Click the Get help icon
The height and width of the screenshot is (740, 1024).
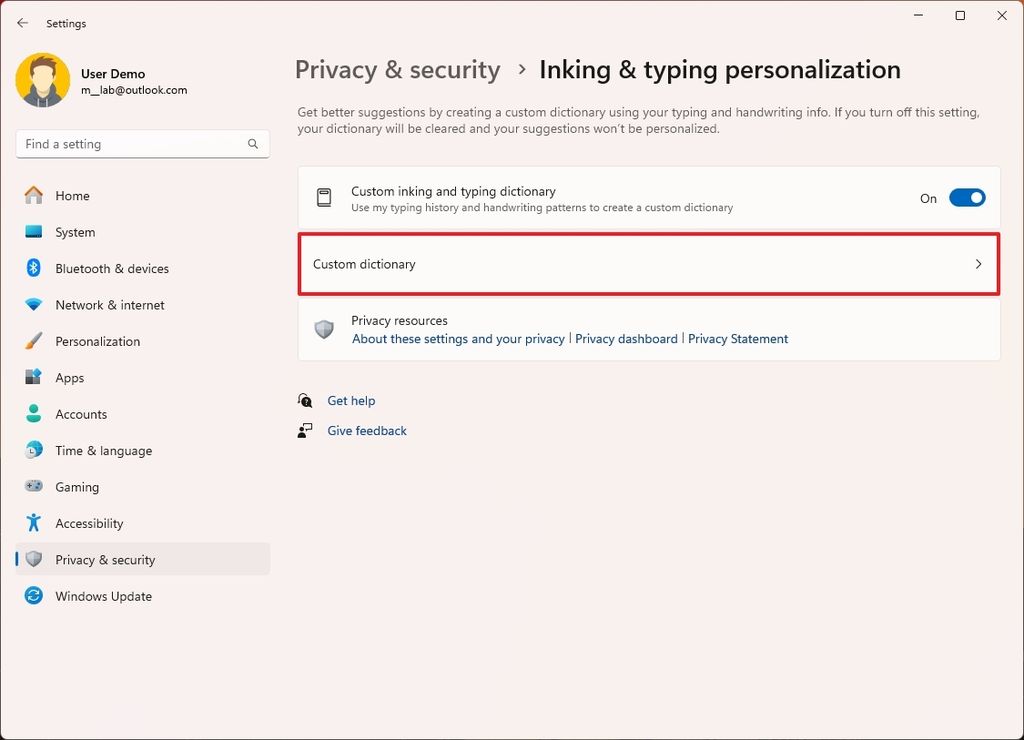click(305, 400)
